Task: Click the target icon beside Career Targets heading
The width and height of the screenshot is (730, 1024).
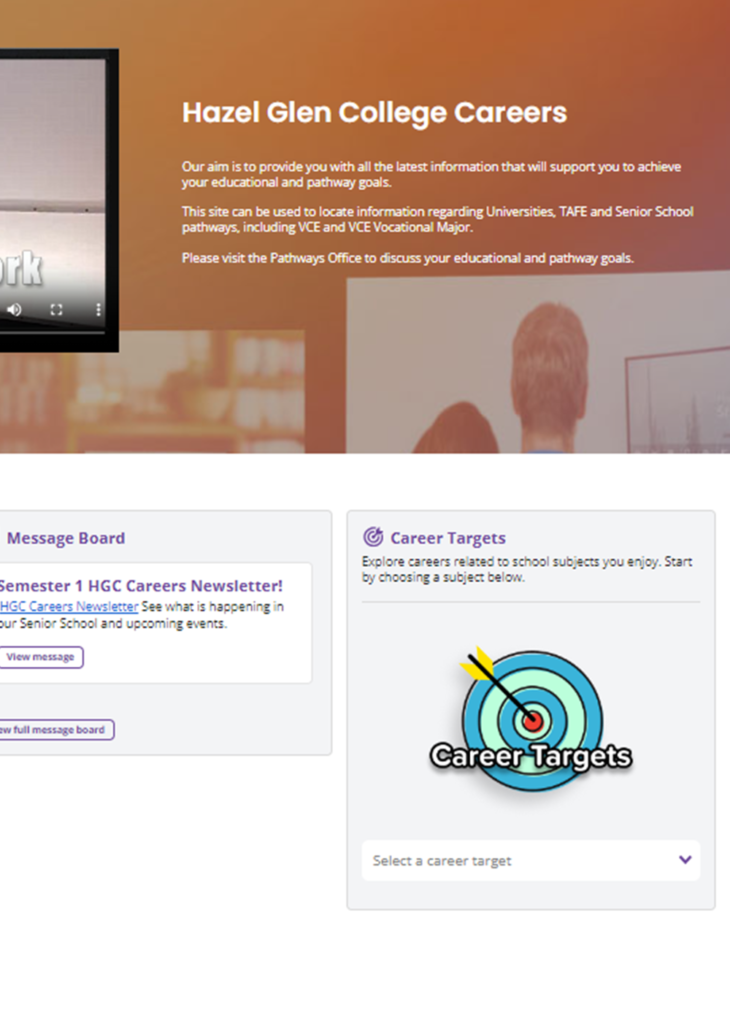Action: (x=373, y=538)
